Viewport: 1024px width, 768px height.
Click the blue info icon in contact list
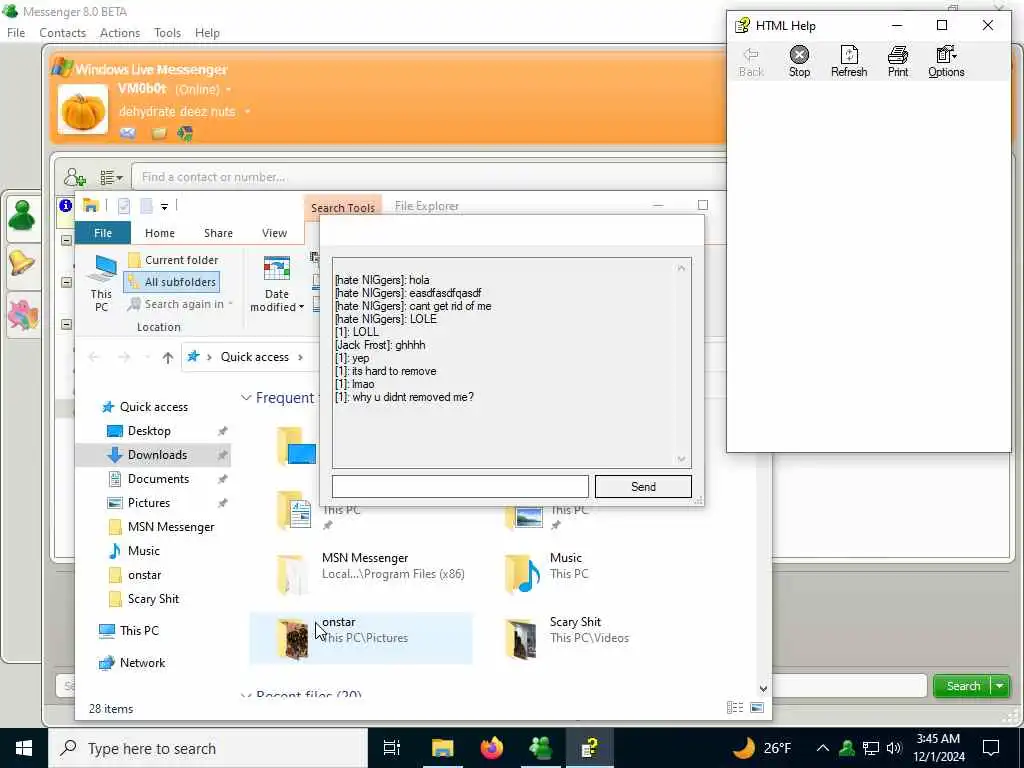click(65, 206)
